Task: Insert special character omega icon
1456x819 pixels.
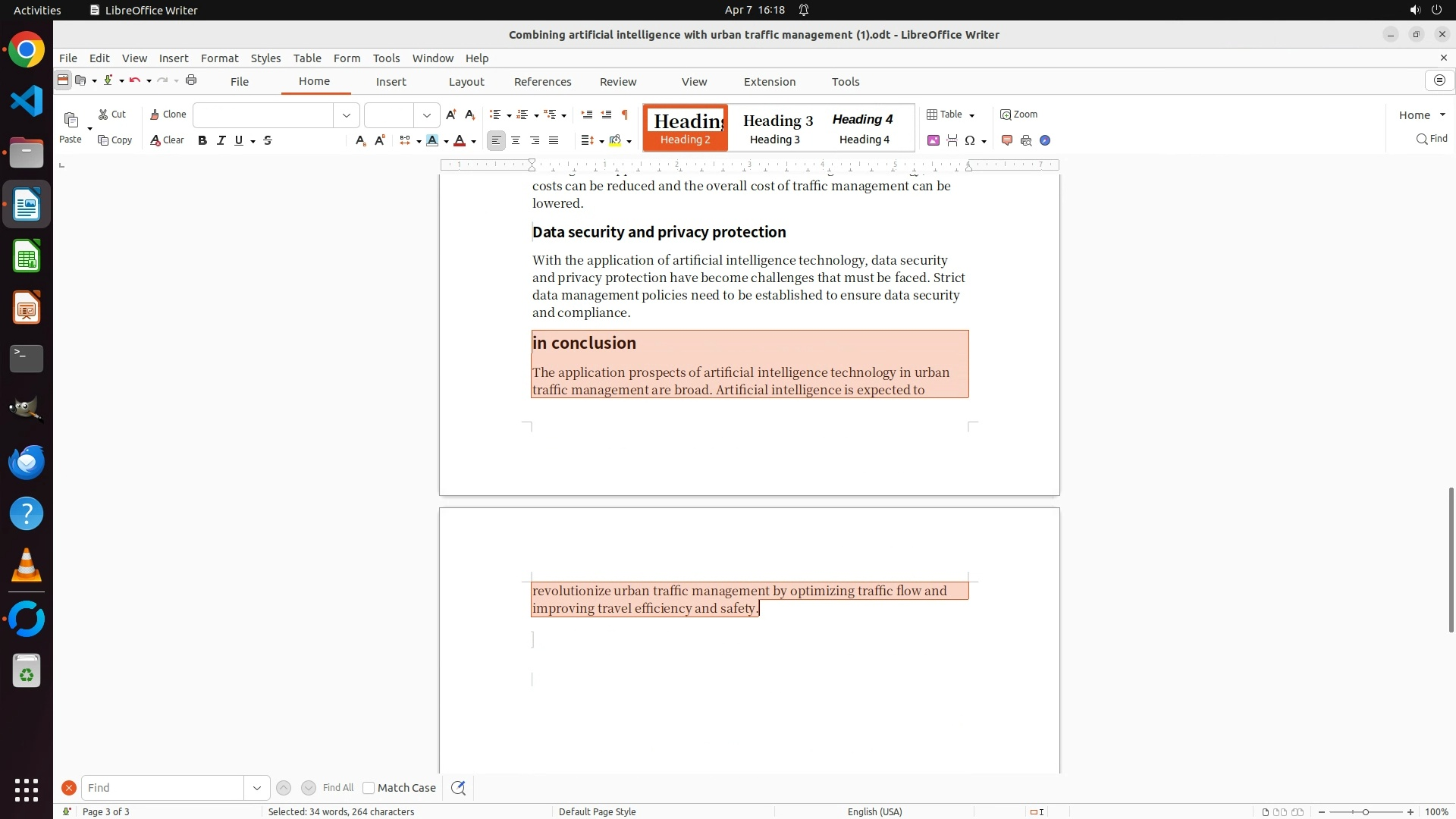Action: (969, 140)
